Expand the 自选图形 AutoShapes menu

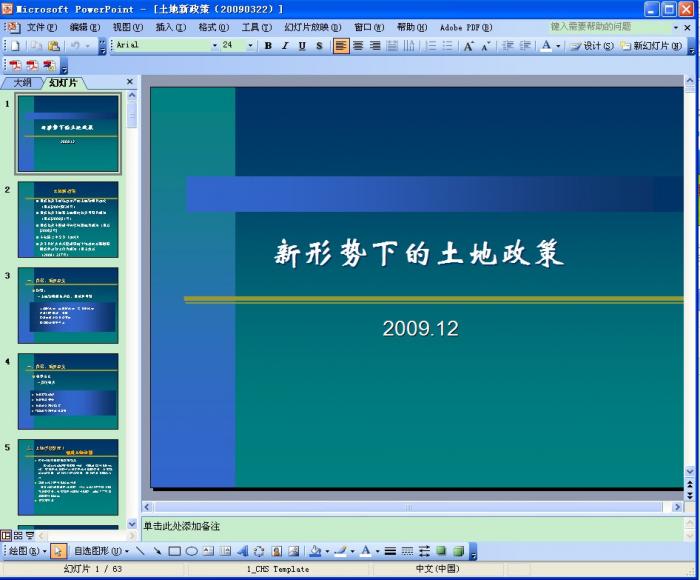click(x=101, y=551)
